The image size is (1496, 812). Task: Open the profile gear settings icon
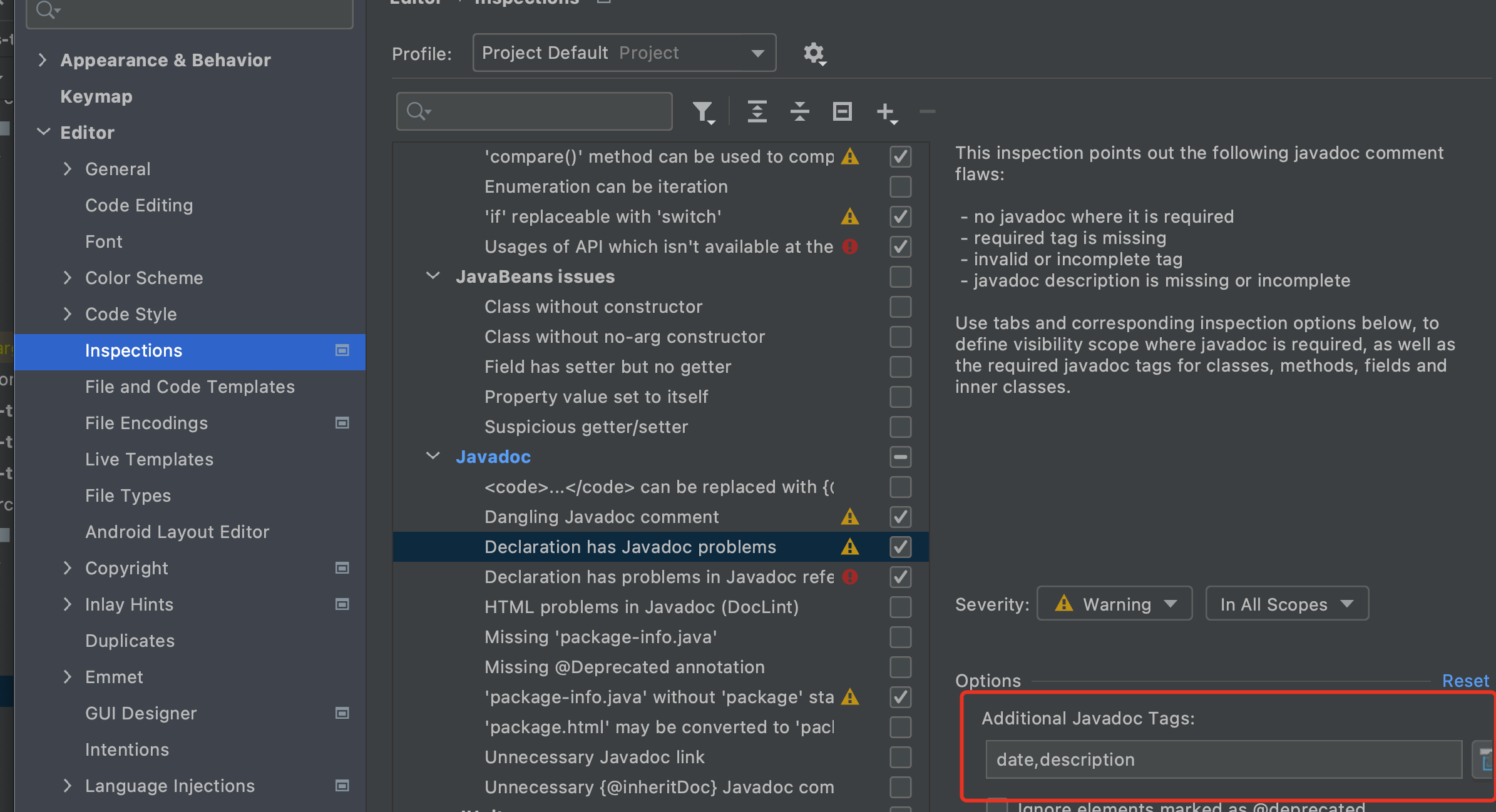[x=814, y=54]
